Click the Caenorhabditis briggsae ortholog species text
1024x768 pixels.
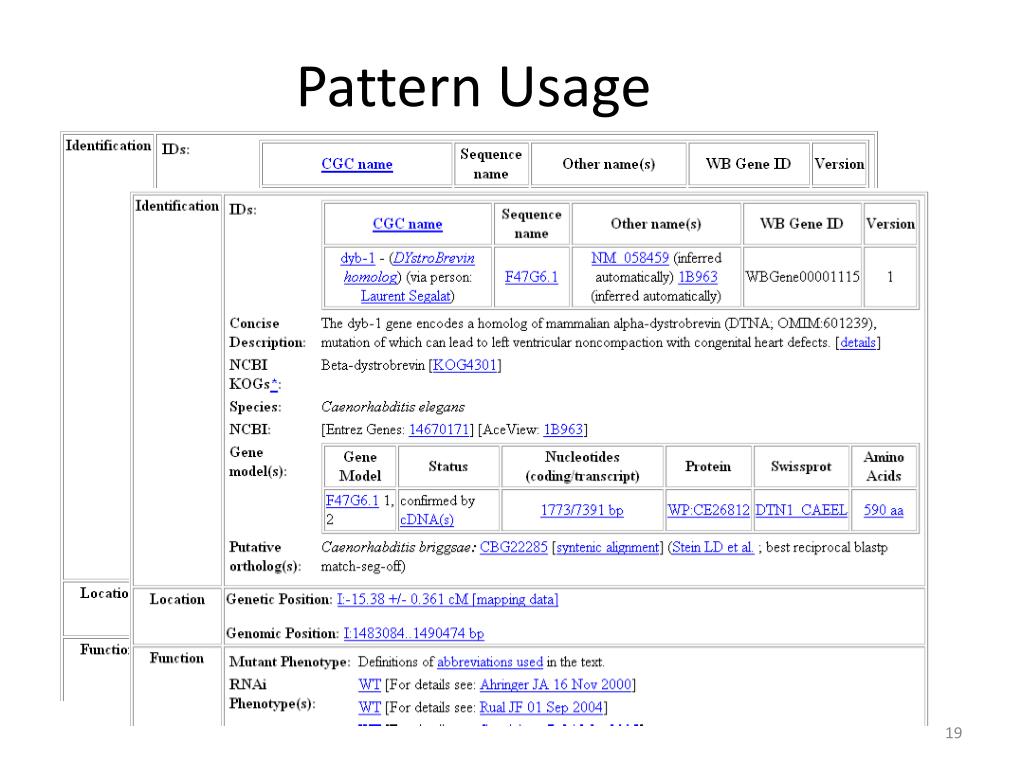(398, 547)
